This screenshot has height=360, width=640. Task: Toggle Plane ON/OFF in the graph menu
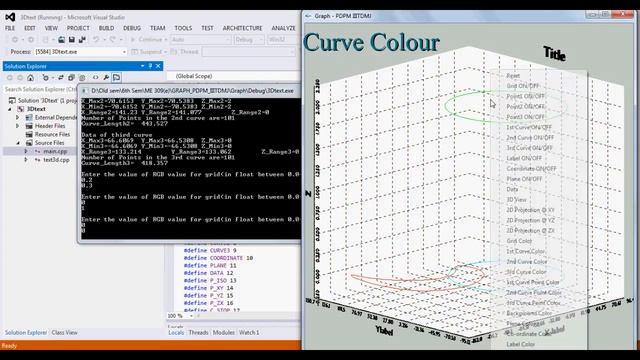524,179
